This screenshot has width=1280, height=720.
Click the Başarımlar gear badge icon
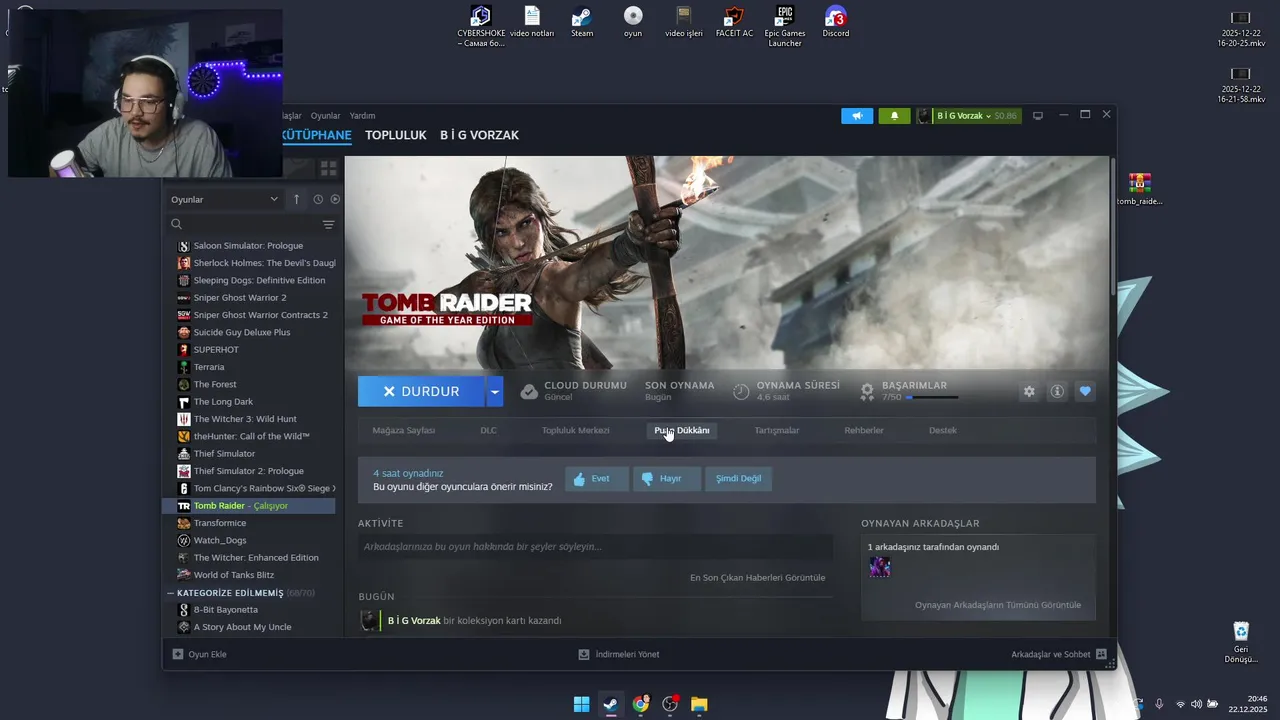(x=867, y=391)
